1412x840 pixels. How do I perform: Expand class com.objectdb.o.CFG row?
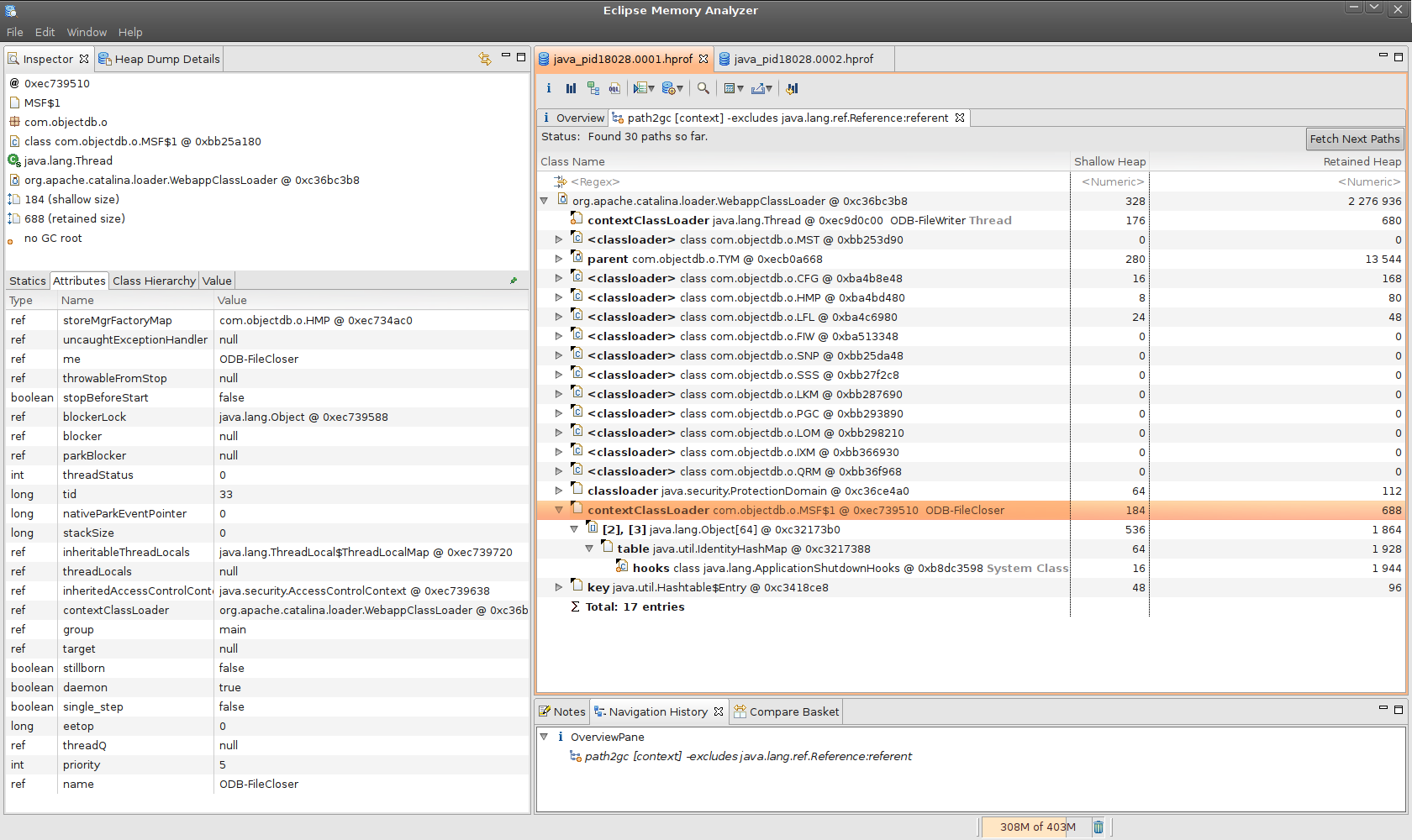click(x=559, y=278)
